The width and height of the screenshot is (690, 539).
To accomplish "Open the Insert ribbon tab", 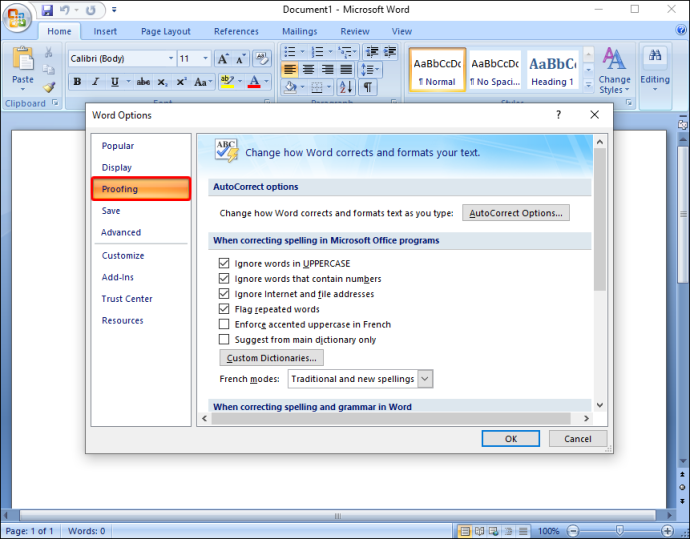I will coord(105,31).
